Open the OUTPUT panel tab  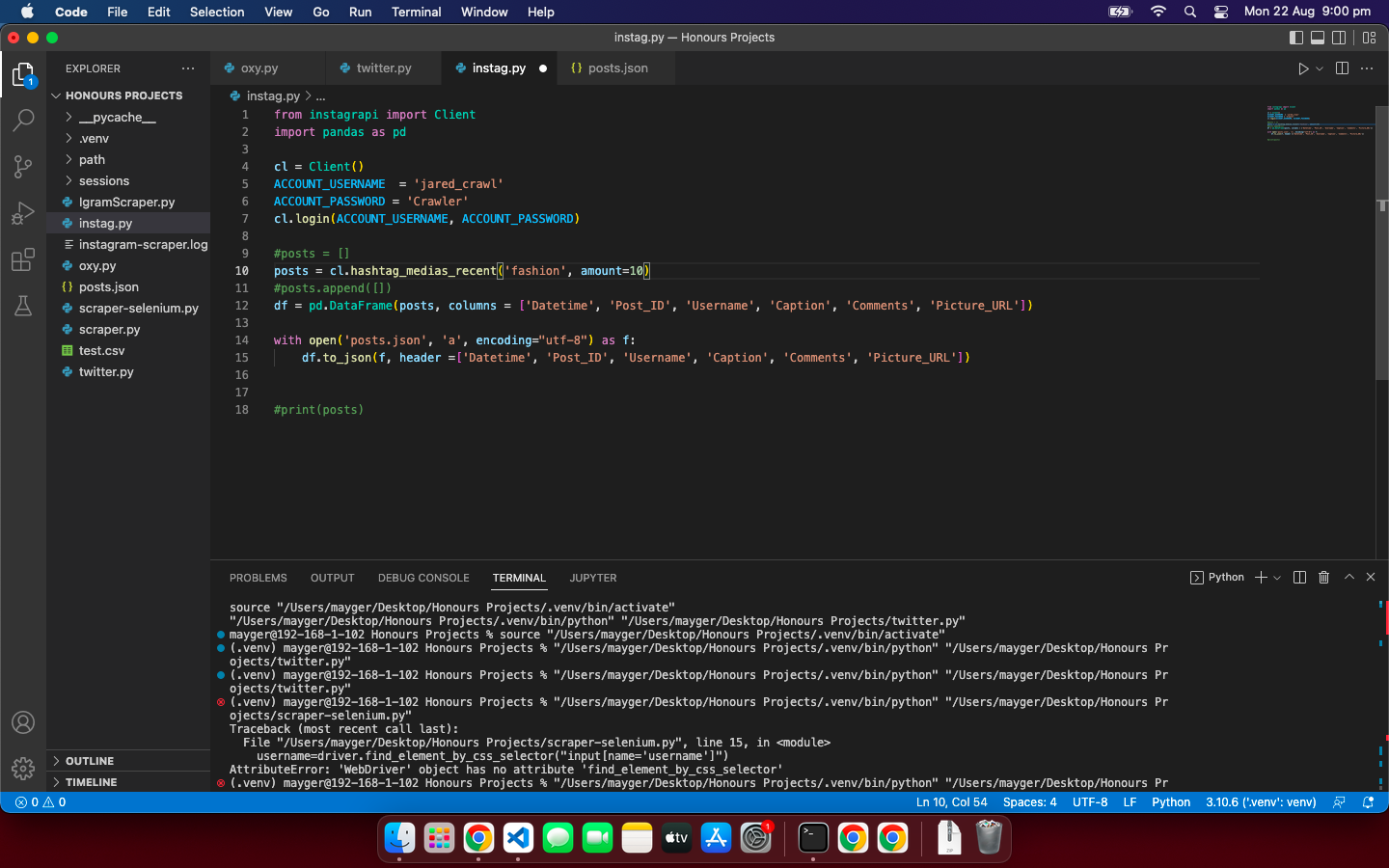[x=333, y=578]
